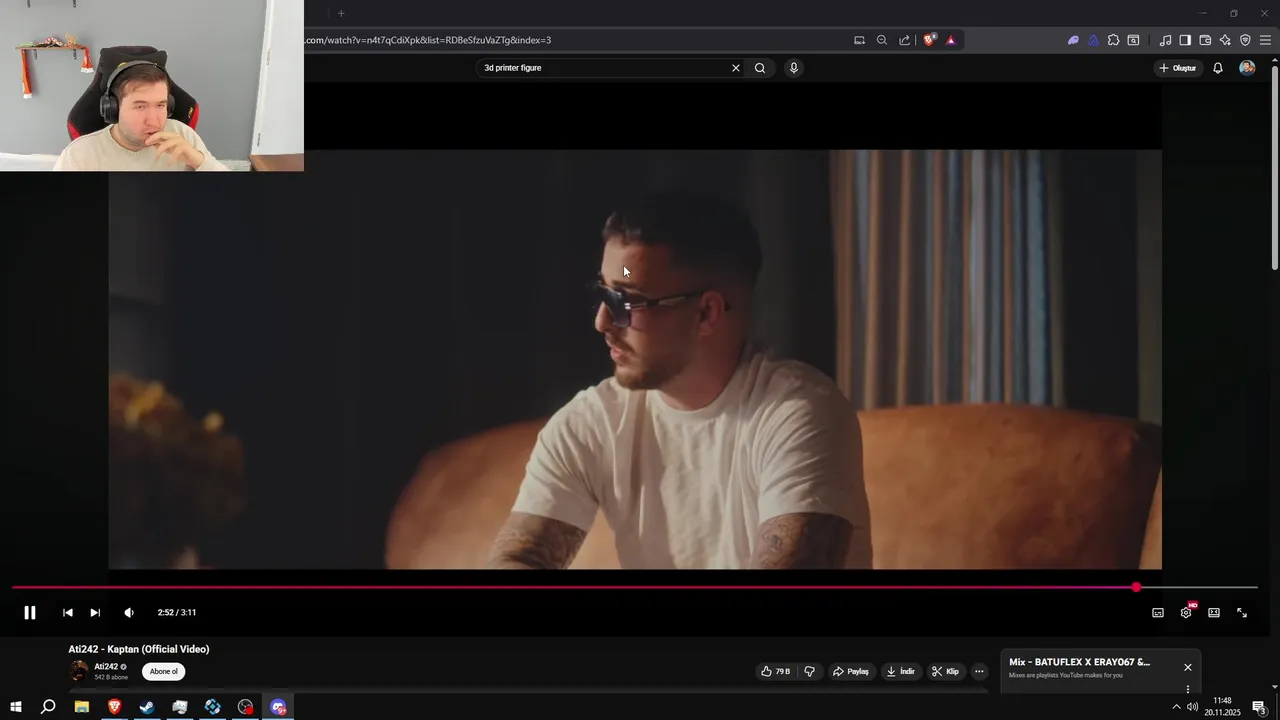Screen dimensions: 1280x720
Task: Toggle subtitles/captions in the player
Action: click(1158, 613)
